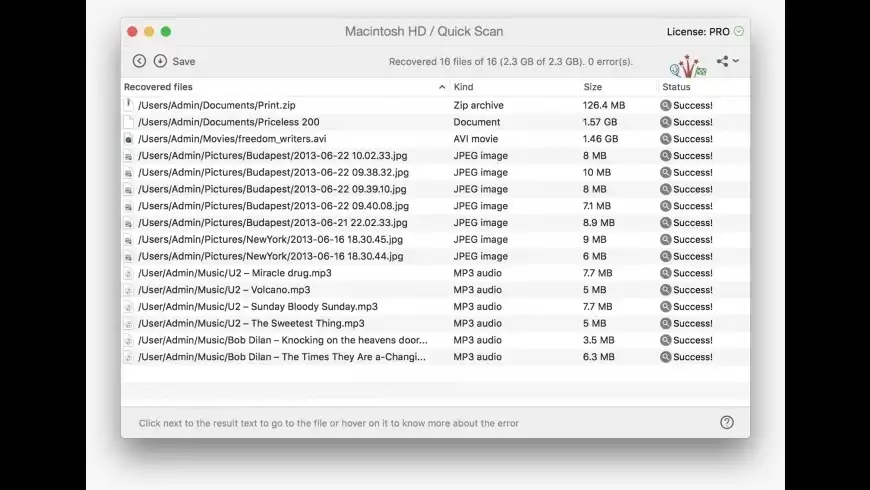870x490 pixels.
Task: Click the Zip archive kind cell
Action: coord(478,105)
